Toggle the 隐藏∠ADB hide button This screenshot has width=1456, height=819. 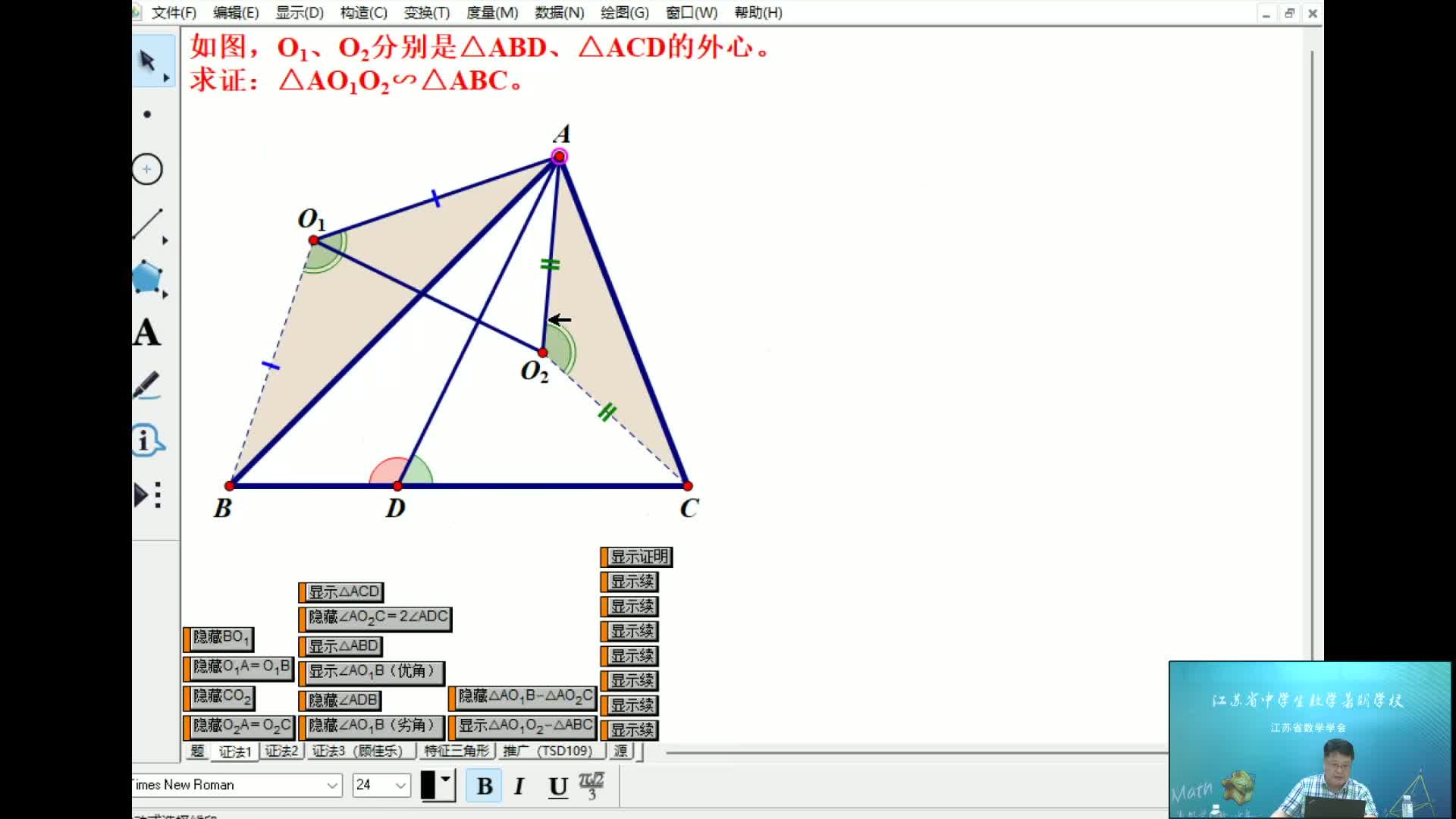coord(342,700)
